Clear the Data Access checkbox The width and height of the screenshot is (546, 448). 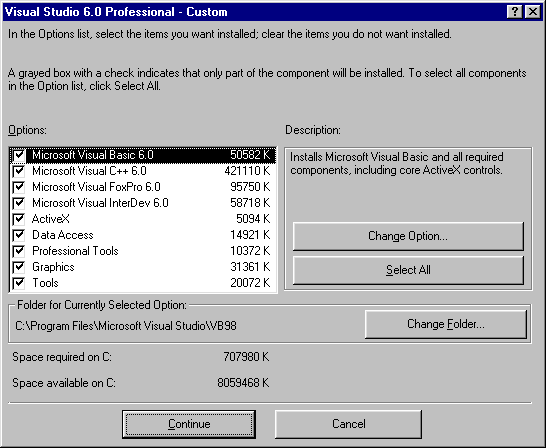18,235
